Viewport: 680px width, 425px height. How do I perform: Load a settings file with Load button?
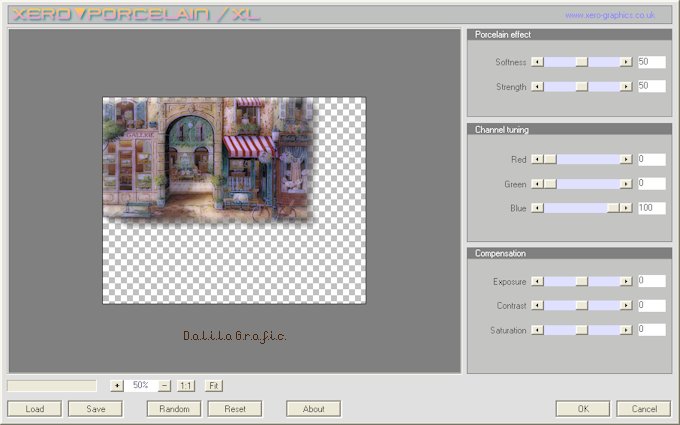click(34, 409)
